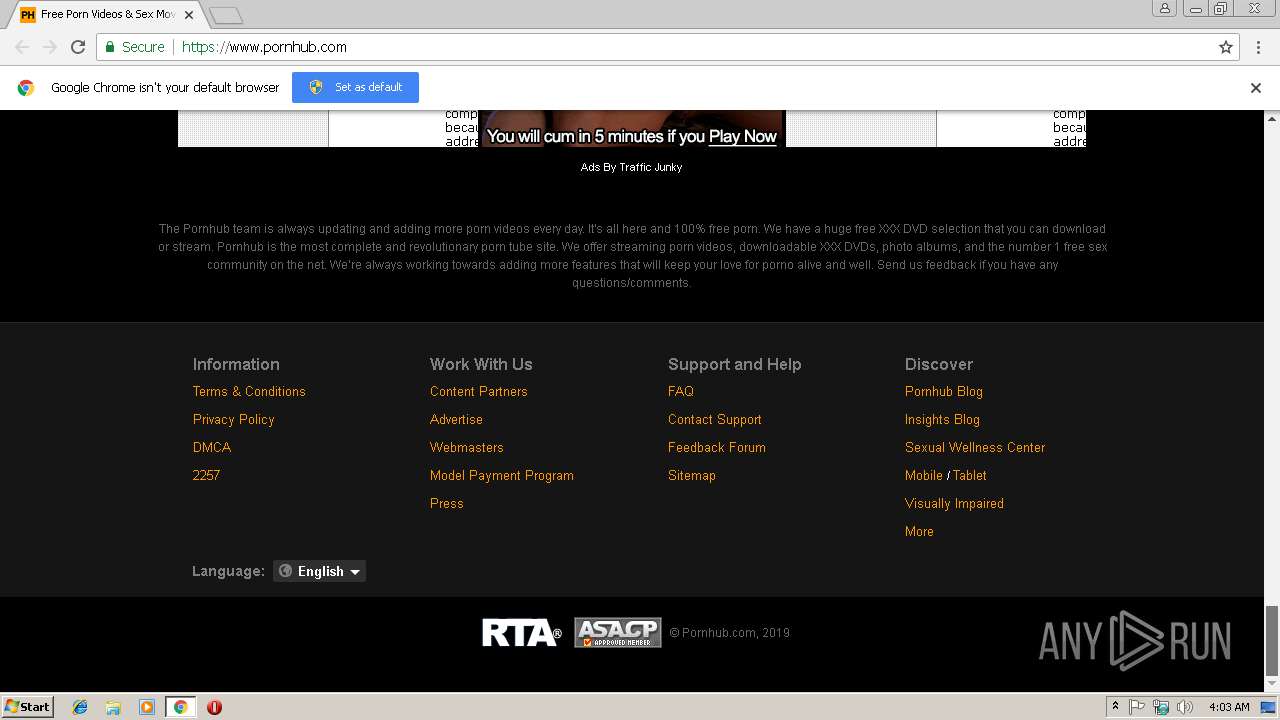Open the Model Payment Program link
The height and width of the screenshot is (720, 1280).
point(502,475)
